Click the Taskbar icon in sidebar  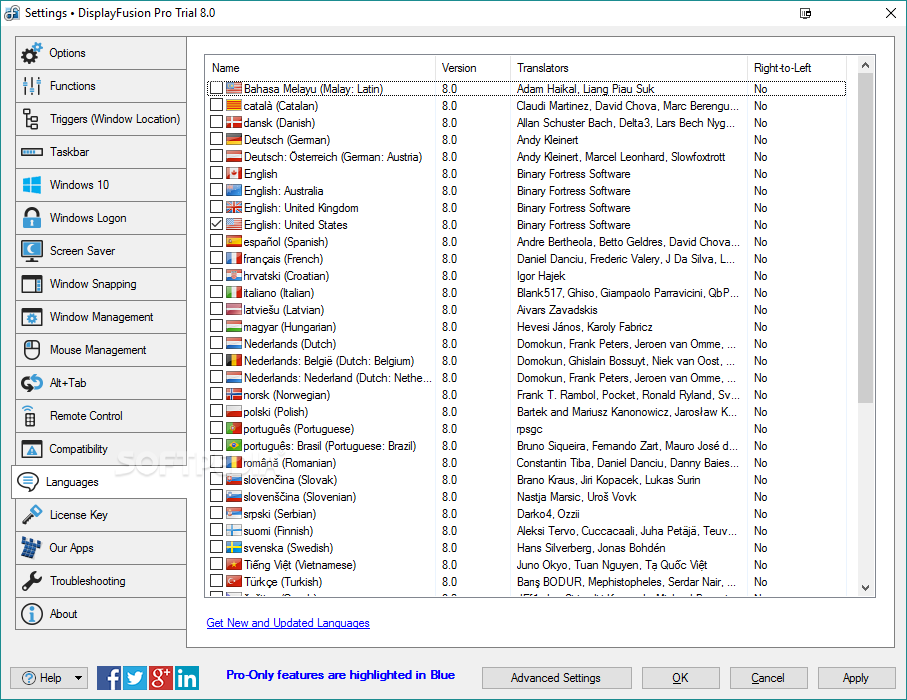[31, 152]
